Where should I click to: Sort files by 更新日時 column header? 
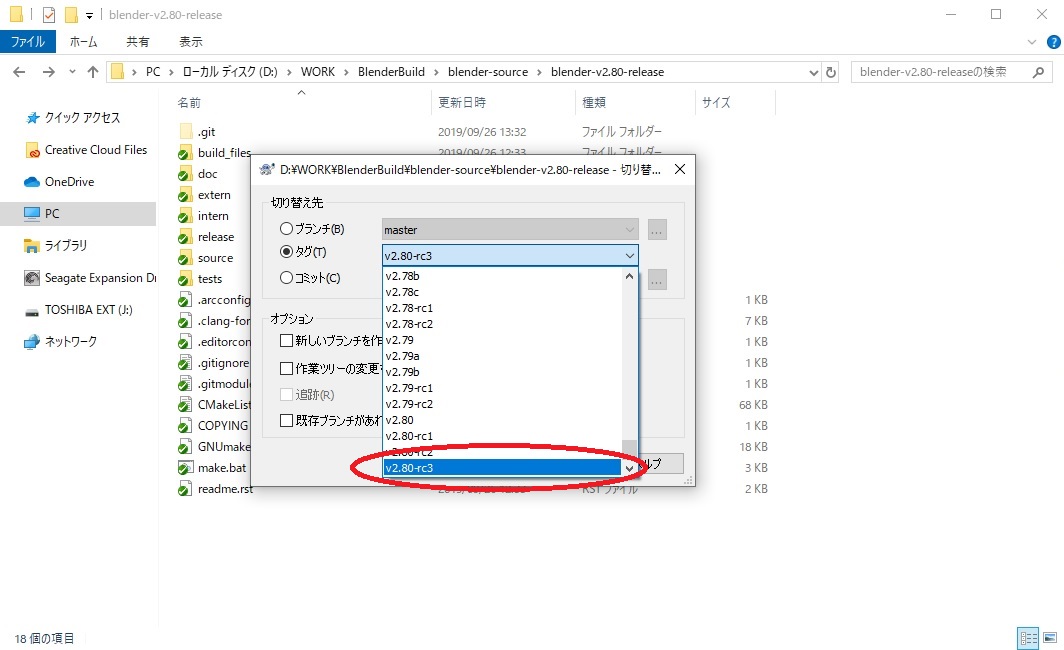(x=461, y=102)
